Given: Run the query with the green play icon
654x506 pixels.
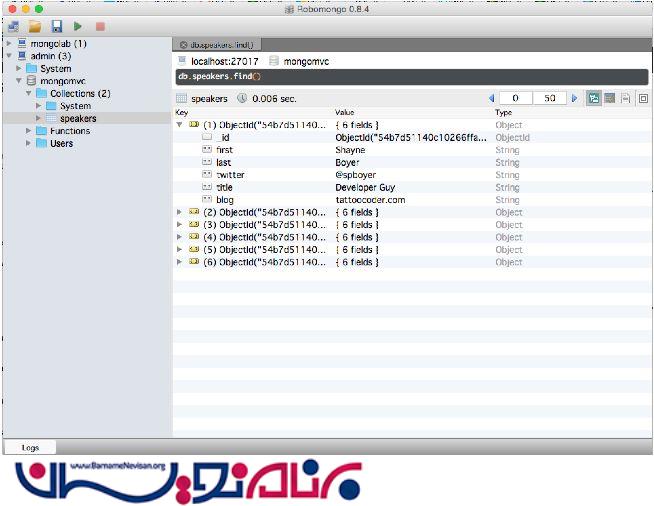Looking at the screenshot, I should (78, 26).
